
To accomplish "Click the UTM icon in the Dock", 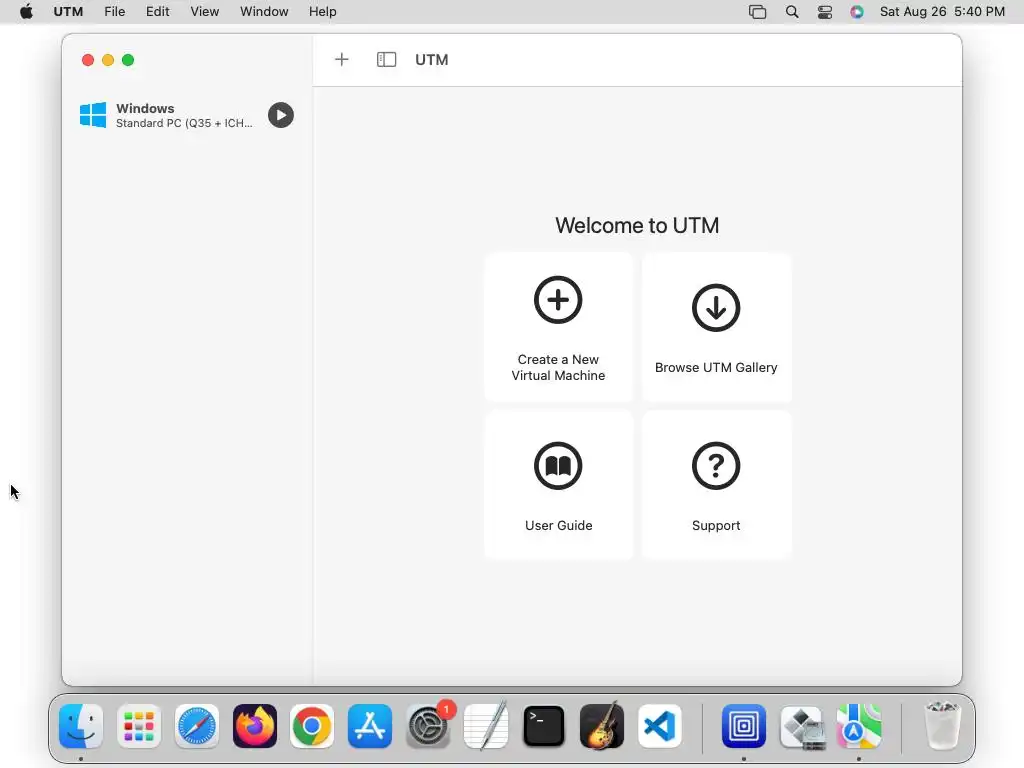I will (744, 726).
